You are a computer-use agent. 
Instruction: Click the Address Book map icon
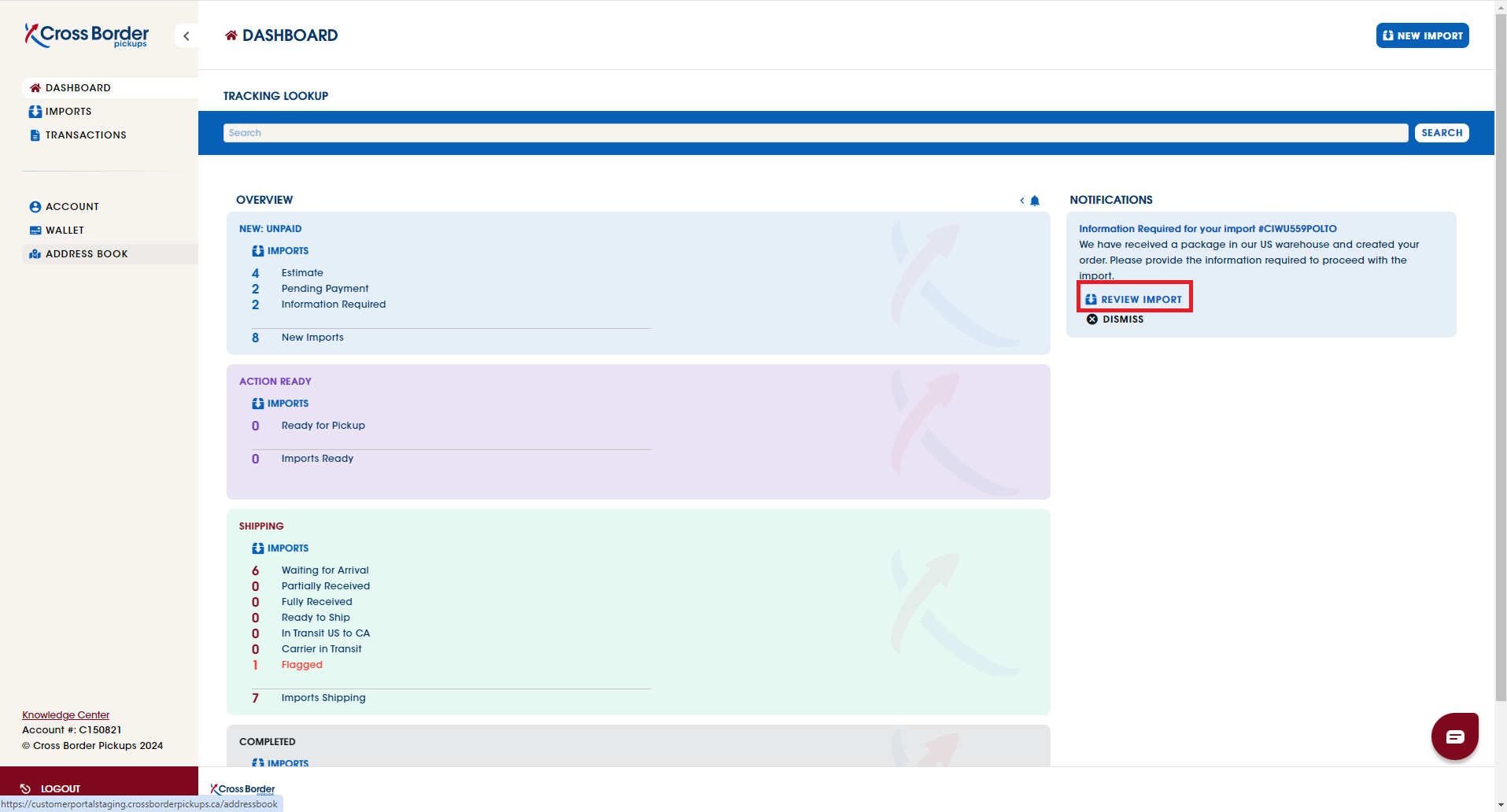coord(35,254)
